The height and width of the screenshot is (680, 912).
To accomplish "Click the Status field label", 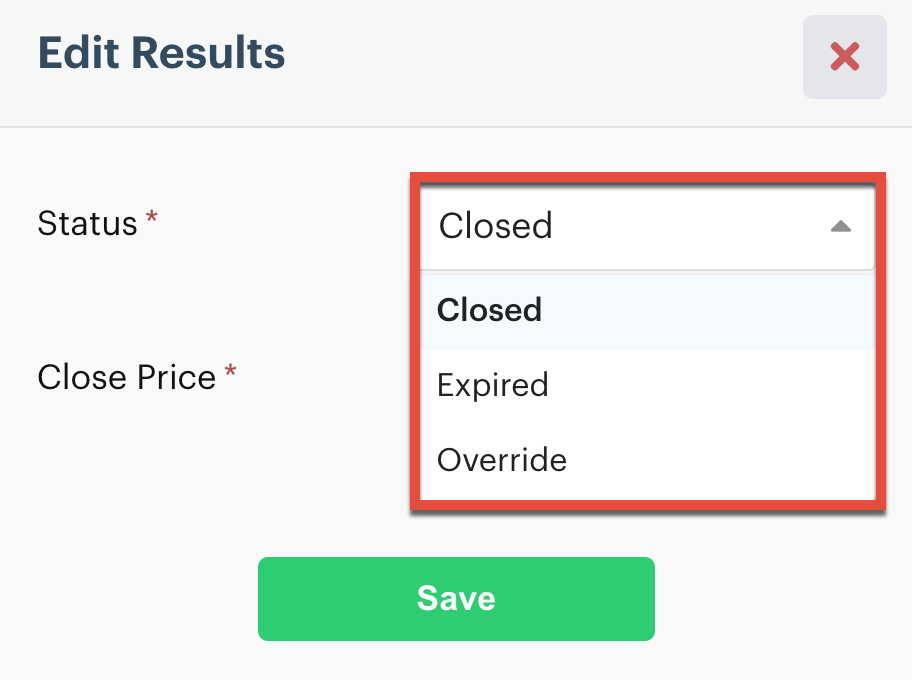I will 87,223.
